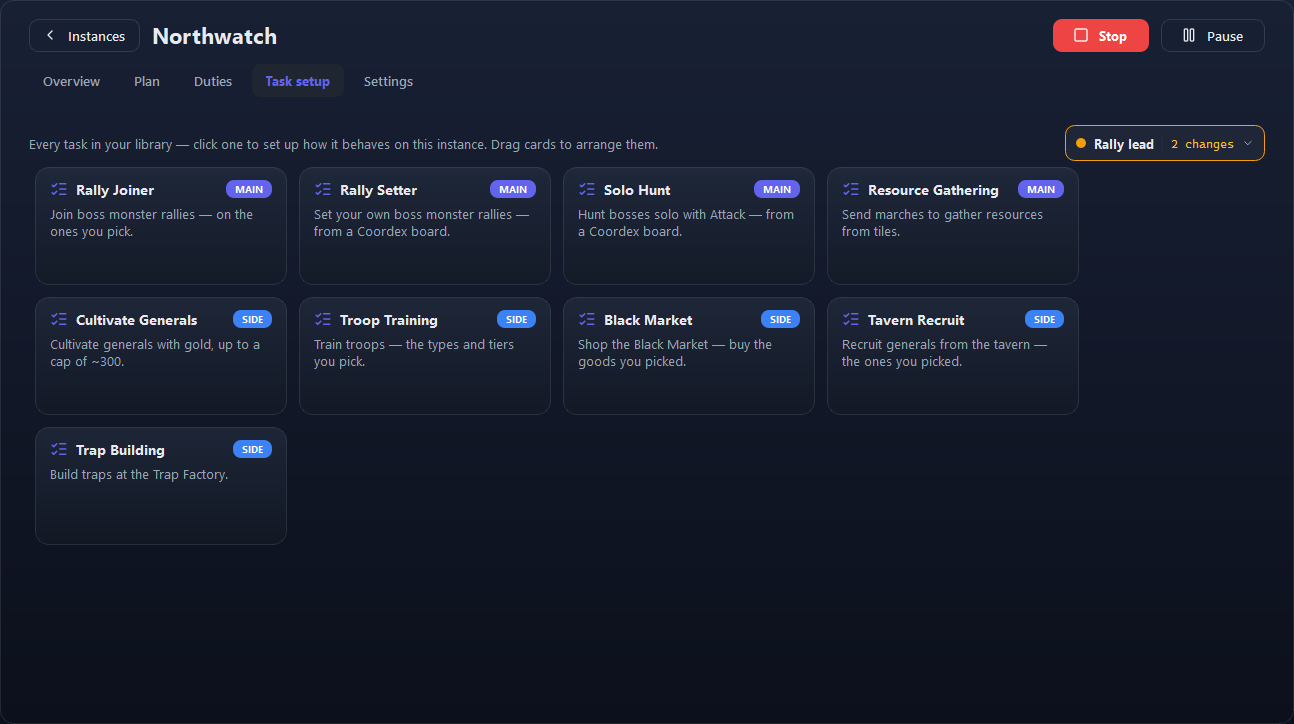Go to the Duties tab
1294x724 pixels.
[213, 81]
